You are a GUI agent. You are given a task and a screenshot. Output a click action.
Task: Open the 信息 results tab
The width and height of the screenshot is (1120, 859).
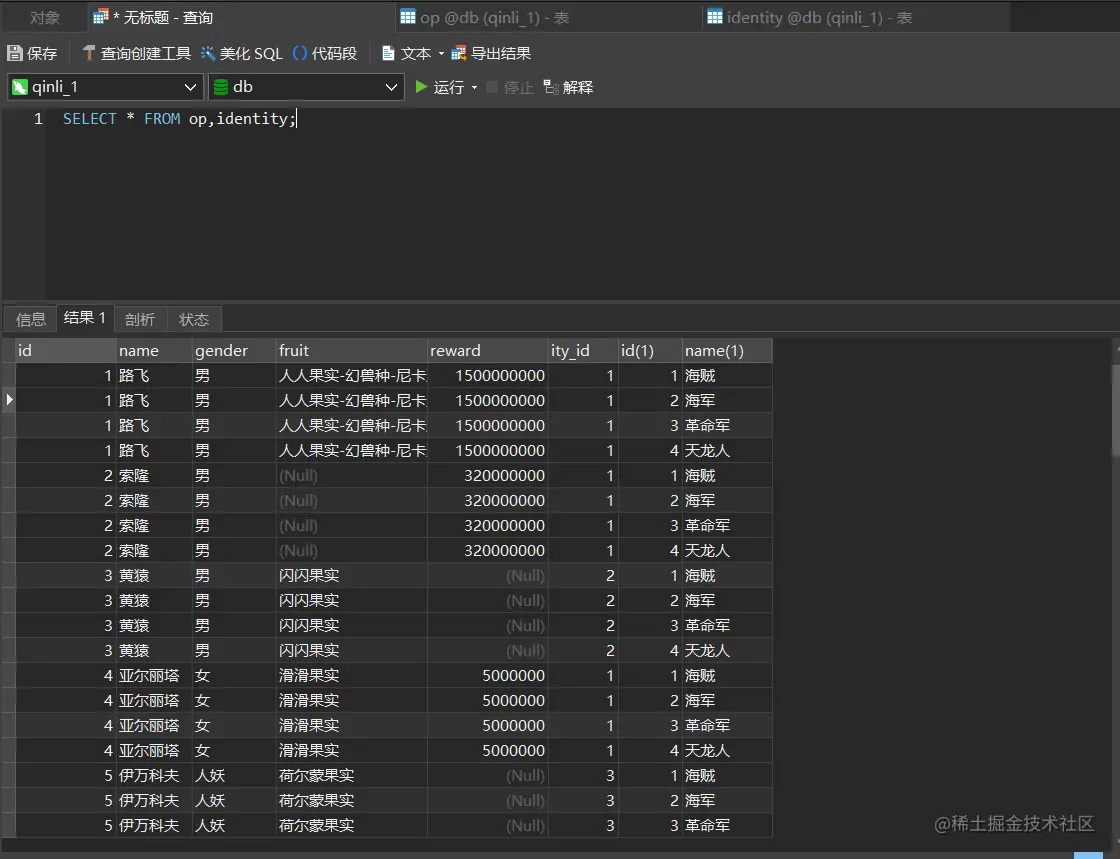coord(31,319)
